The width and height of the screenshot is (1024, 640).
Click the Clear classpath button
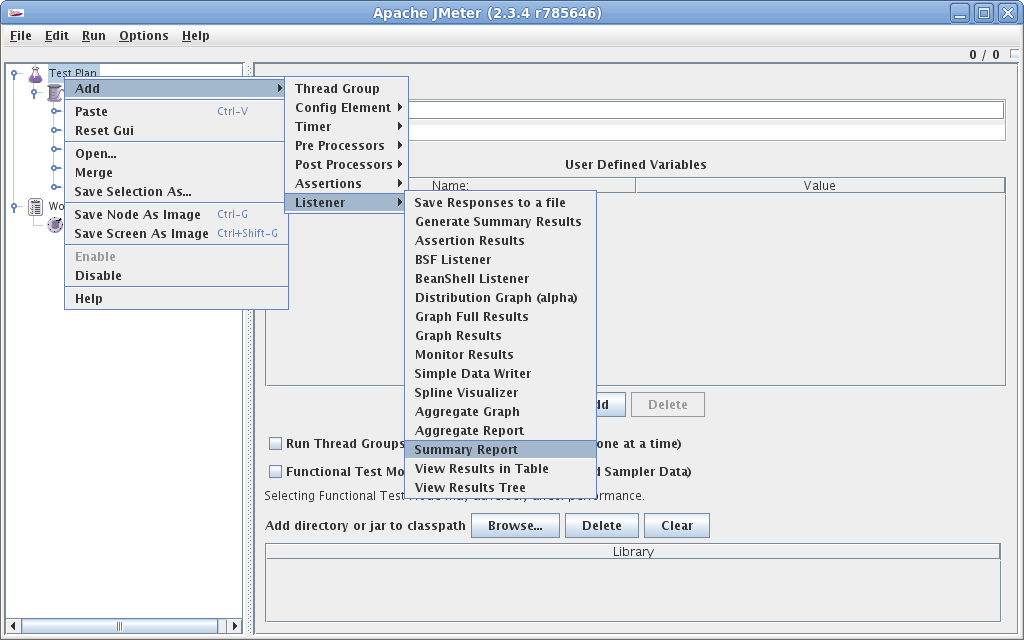[677, 526]
